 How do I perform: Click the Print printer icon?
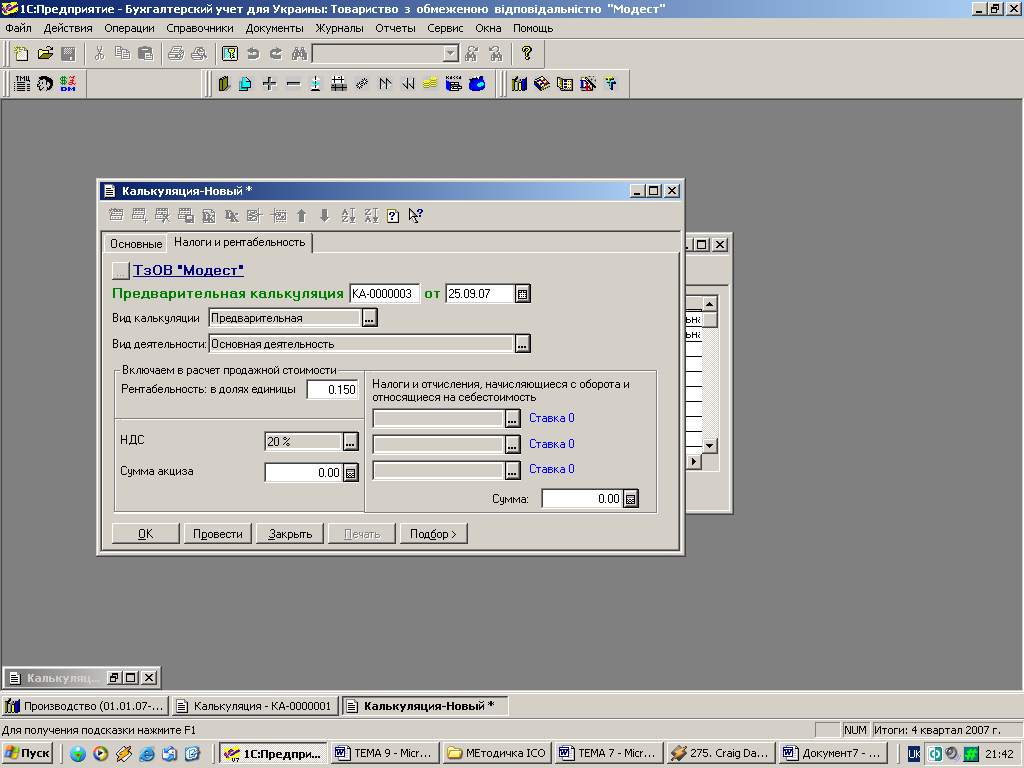[x=176, y=54]
